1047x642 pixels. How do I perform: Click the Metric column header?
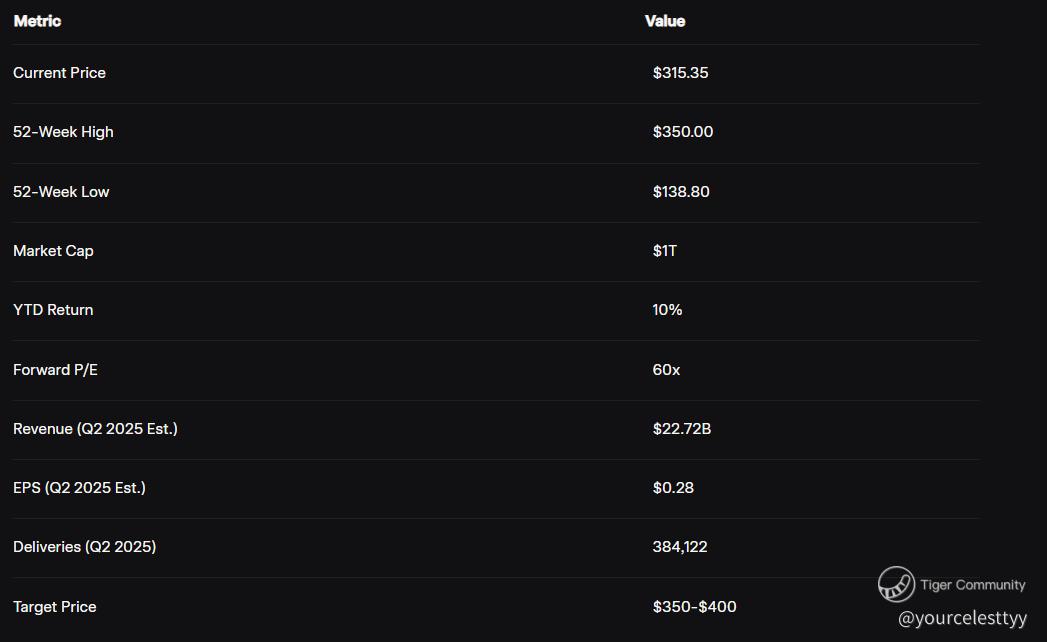coord(37,21)
